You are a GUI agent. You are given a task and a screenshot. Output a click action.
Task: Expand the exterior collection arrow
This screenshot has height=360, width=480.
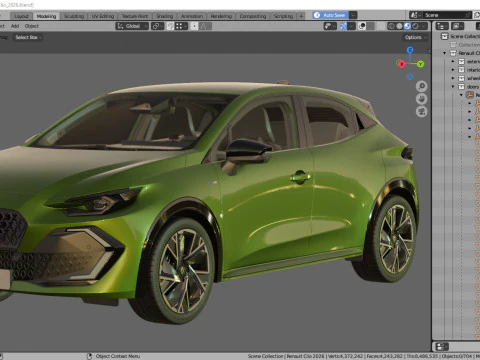click(x=453, y=62)
